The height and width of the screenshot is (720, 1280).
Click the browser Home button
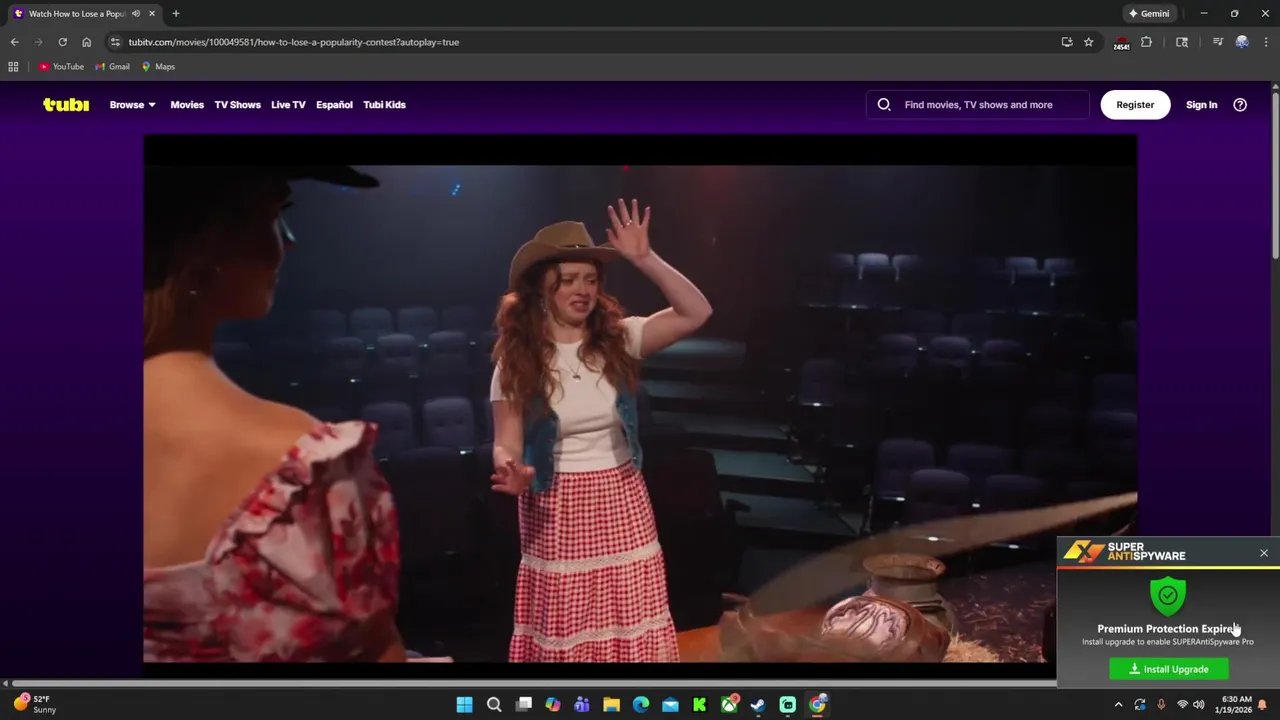pos(86,42)
